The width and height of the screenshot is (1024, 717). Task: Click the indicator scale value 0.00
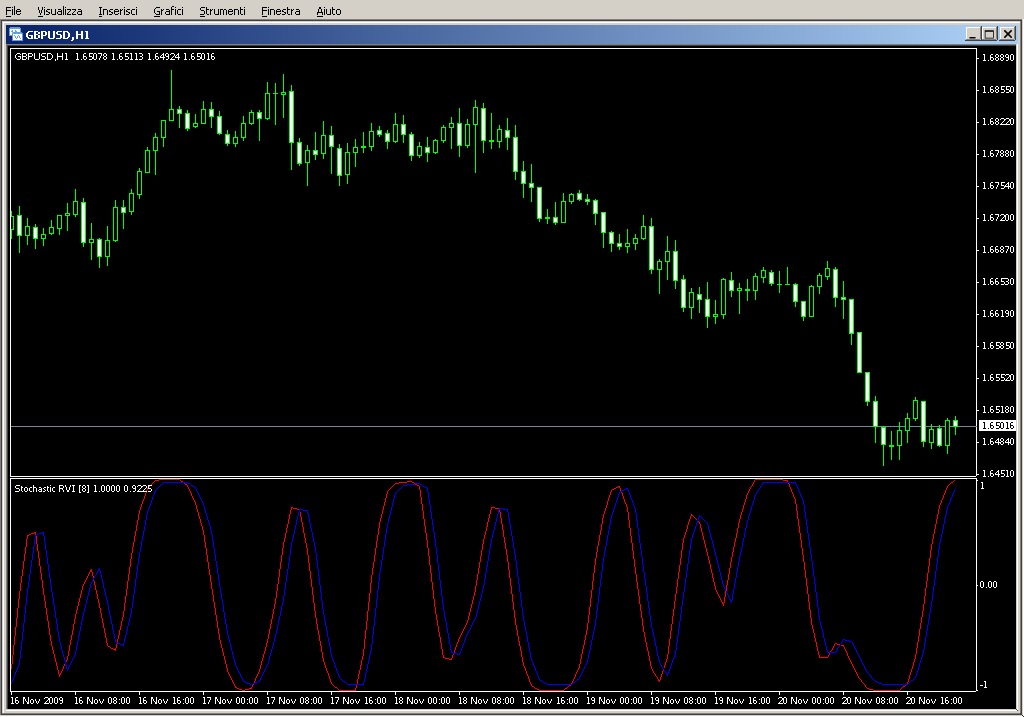pyautogui.click(x=988, y=584)
